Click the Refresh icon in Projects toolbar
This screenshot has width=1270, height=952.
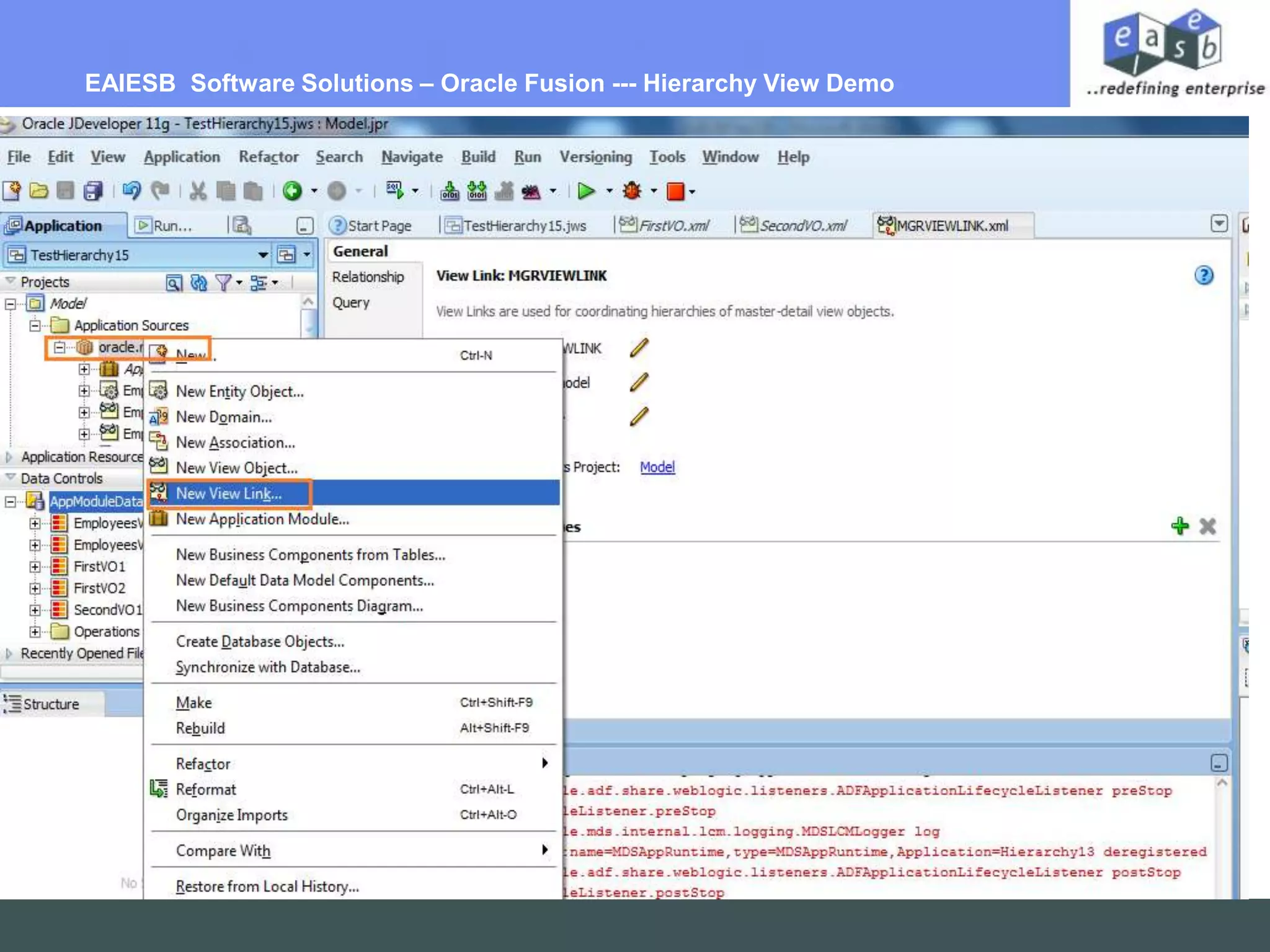point(198,283)
